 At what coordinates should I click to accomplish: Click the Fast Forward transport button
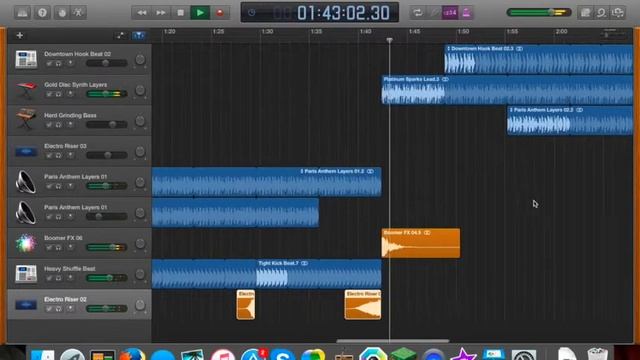point(161,13)
